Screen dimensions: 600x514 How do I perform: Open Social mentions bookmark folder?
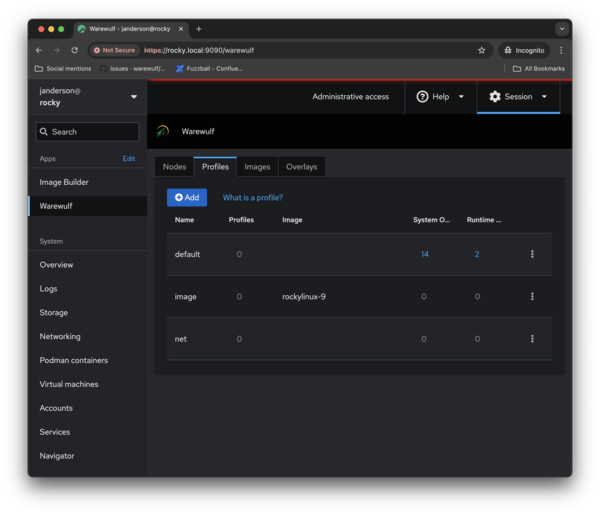[63, 69]
